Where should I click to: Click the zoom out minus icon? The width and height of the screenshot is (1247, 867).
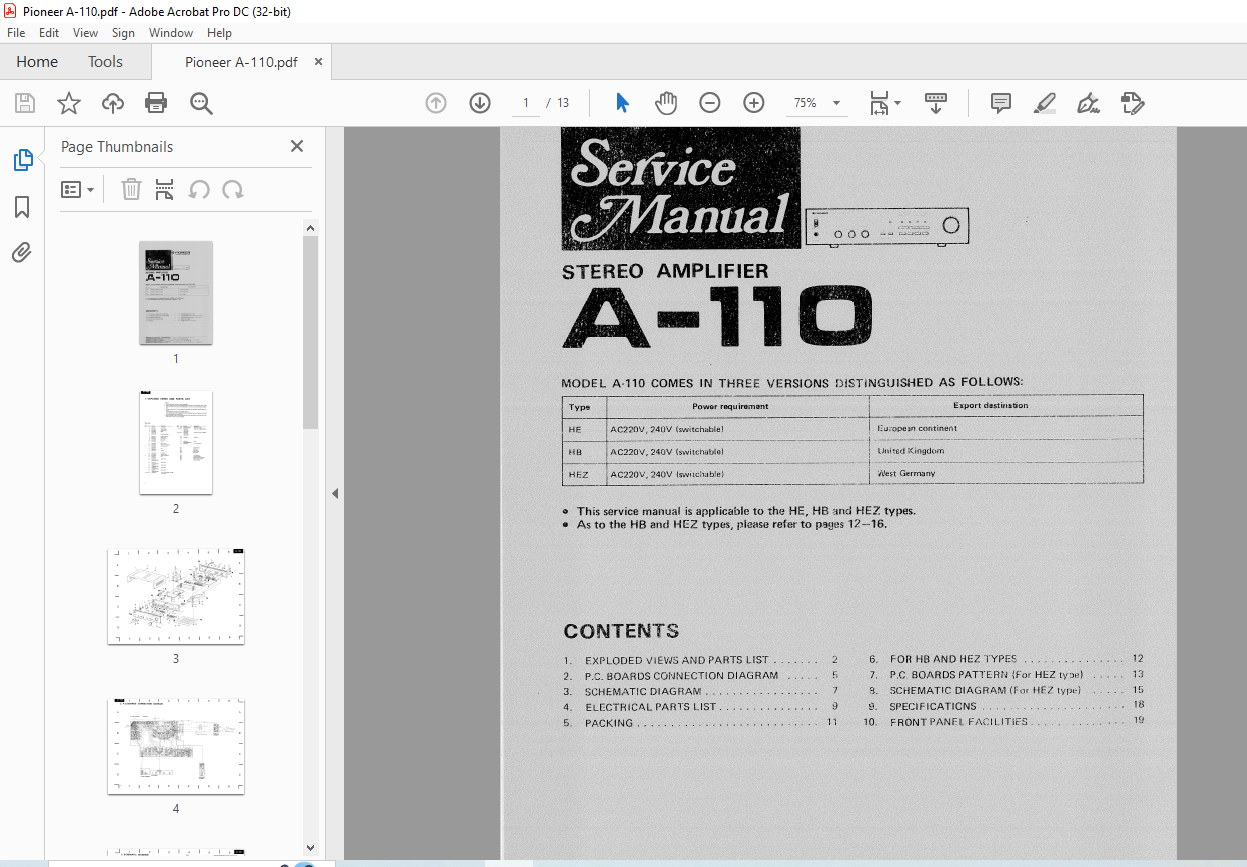[710, 103]
